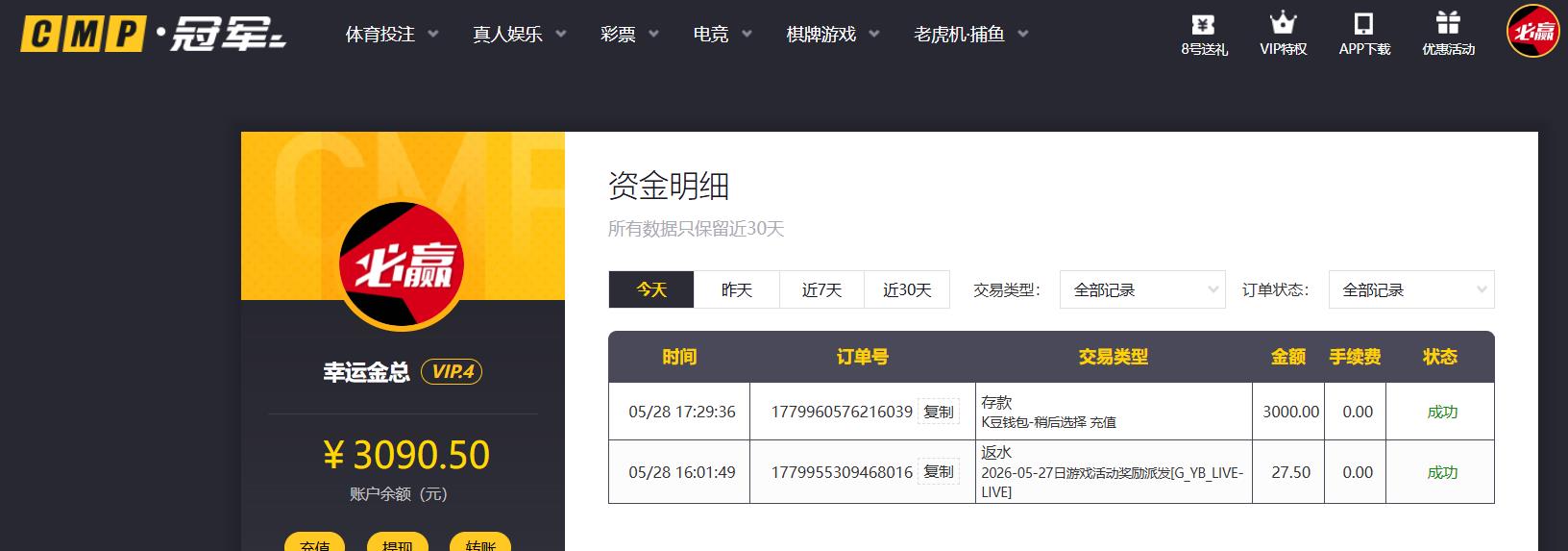Expand the 老虎机·捕鱼 menu
This screenshot has width=1568, height=551.
click(971, 35)
